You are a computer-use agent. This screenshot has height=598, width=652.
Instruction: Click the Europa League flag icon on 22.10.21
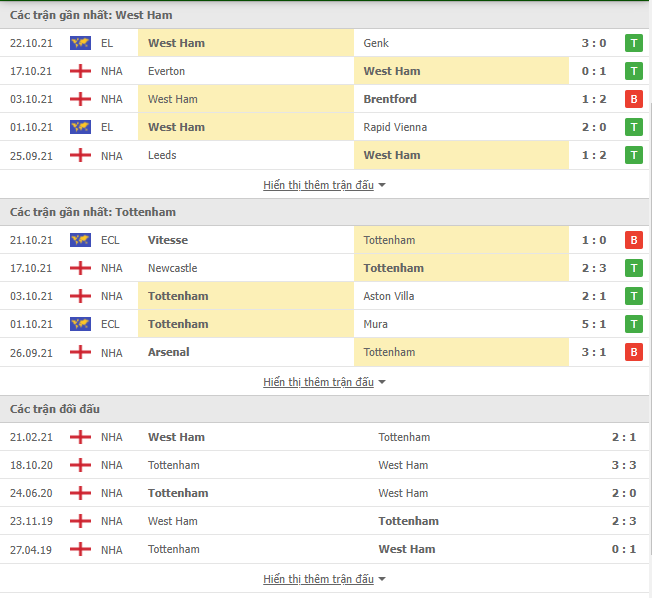click(x=80, y=43)
